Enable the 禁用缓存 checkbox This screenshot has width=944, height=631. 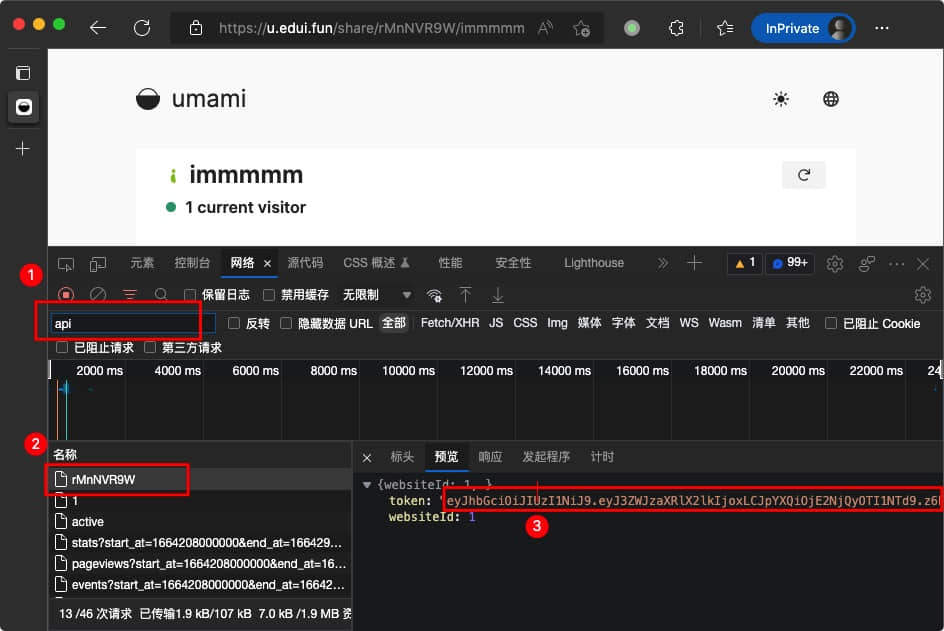click(269, 294)
